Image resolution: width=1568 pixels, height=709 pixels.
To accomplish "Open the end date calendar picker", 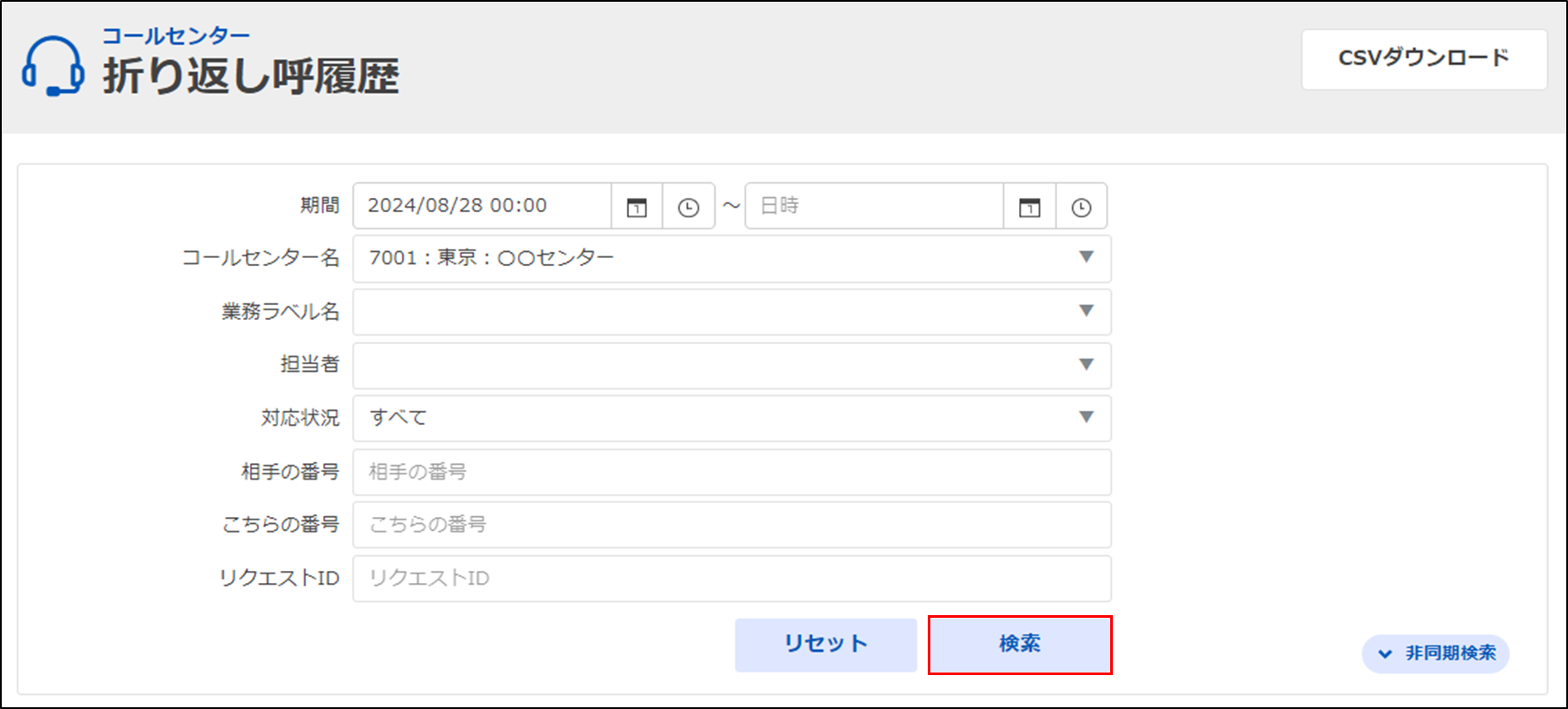I will [x=1029, y=207].
